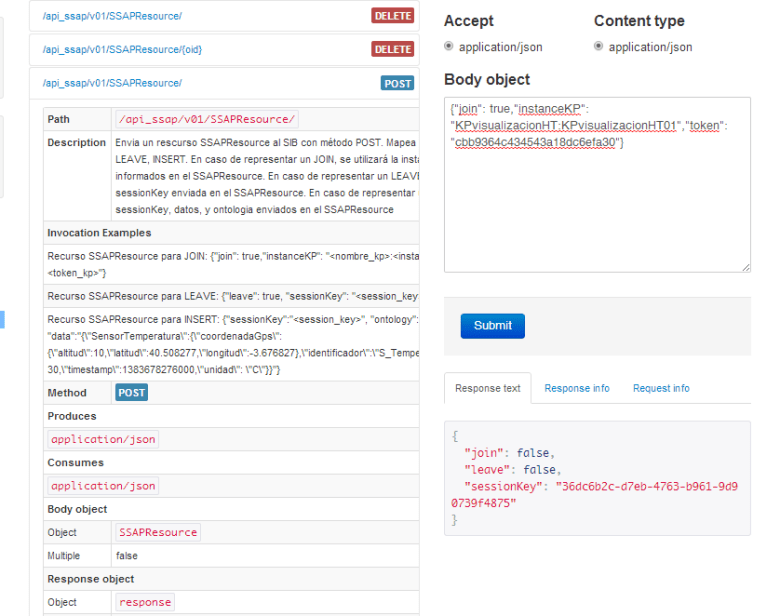Click the response object type label
The width and height of the screenshot is (780, 616).
[145, 602]
